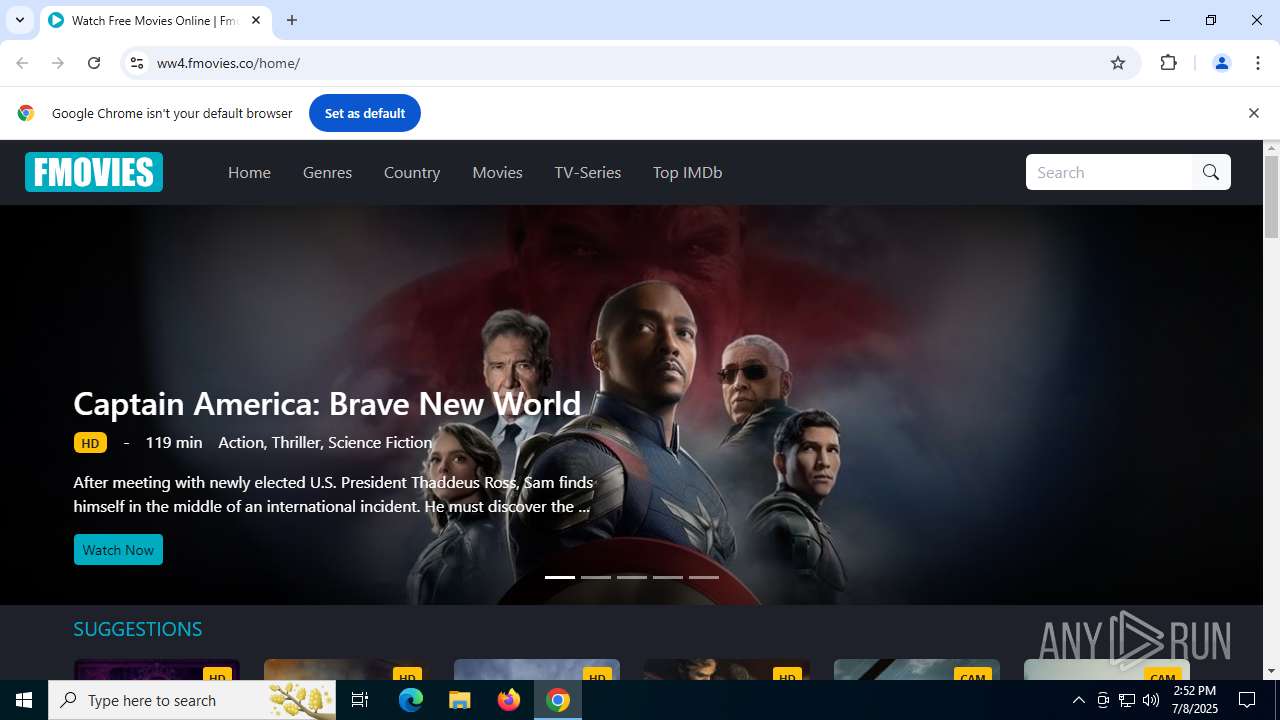Open the Windows notification center

click(x=1247, y=700)
